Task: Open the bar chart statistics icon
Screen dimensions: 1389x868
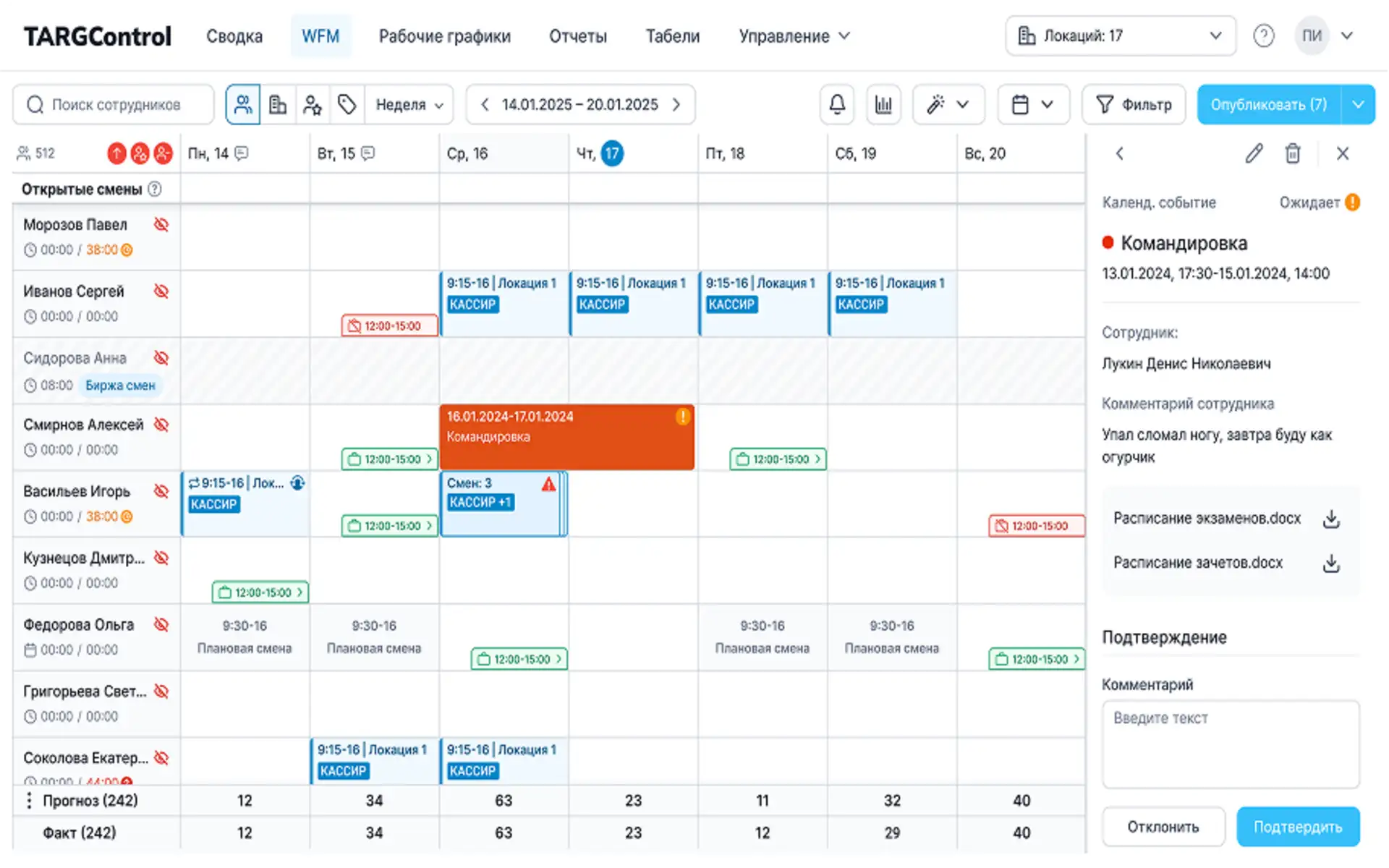Action: pyautogui.click(x=883, y=105)
